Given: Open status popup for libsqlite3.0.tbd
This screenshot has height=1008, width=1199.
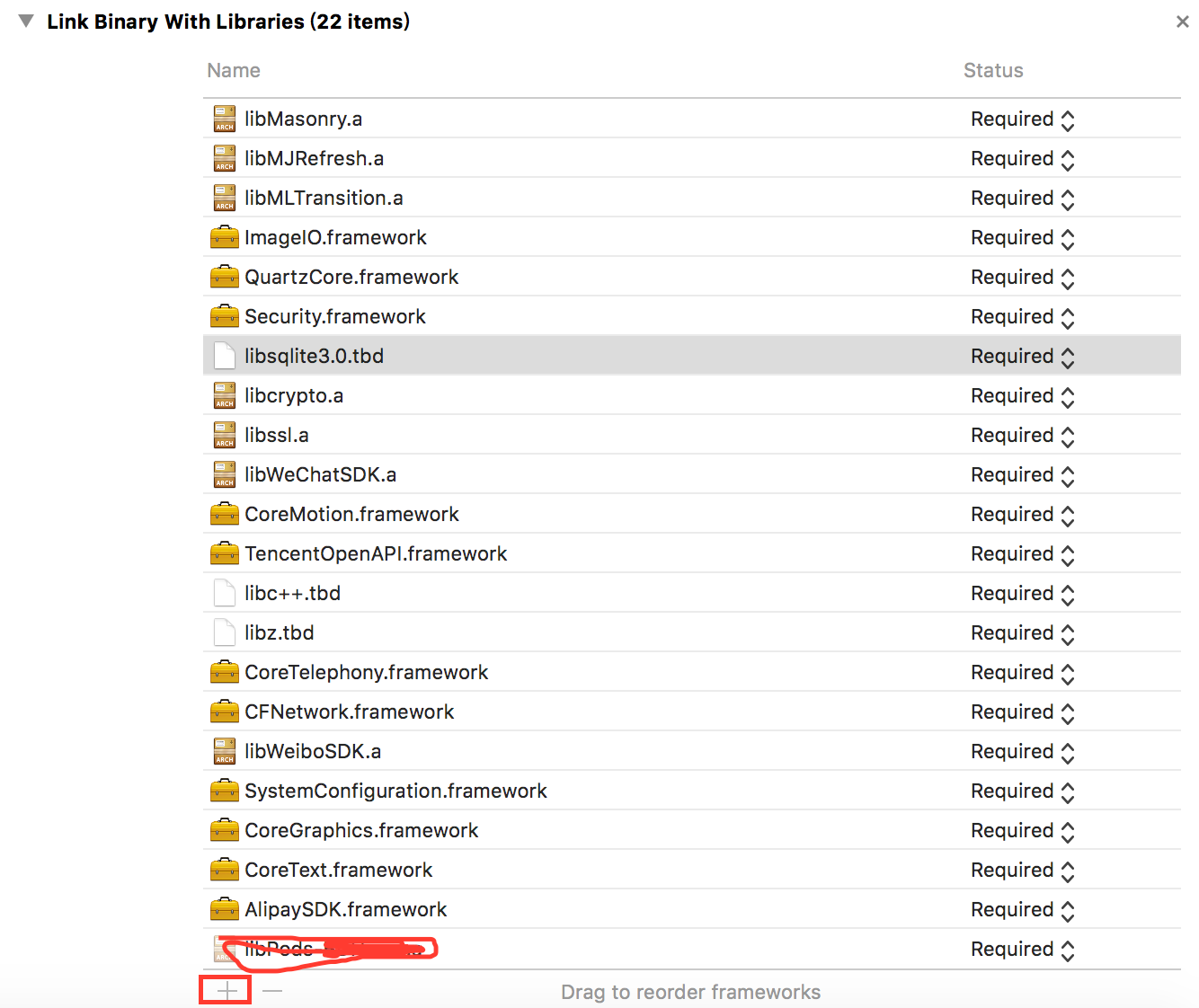Looking at the screenshot, I should [1023, 357].
